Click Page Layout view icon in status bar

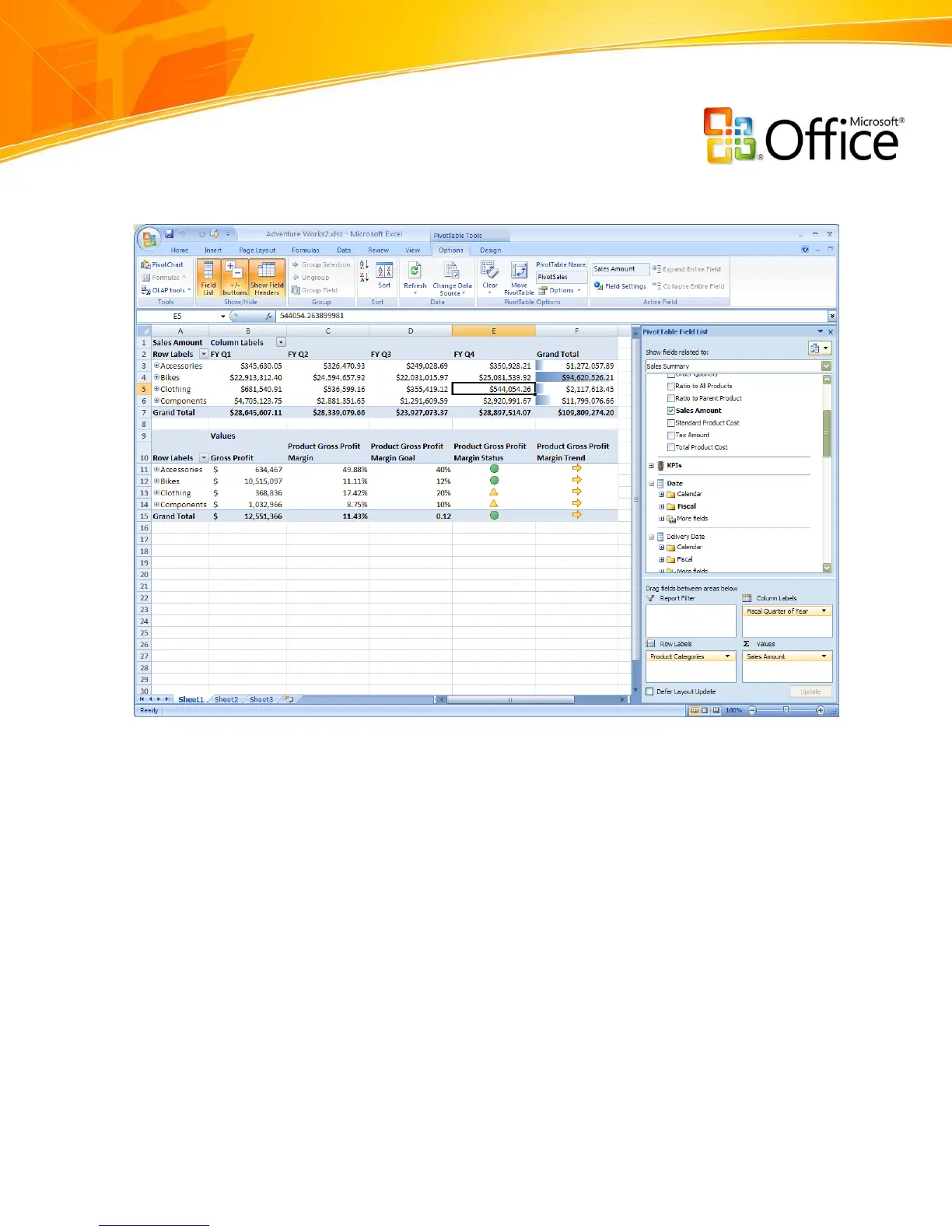pyautogui.click(x=705, y=711)
